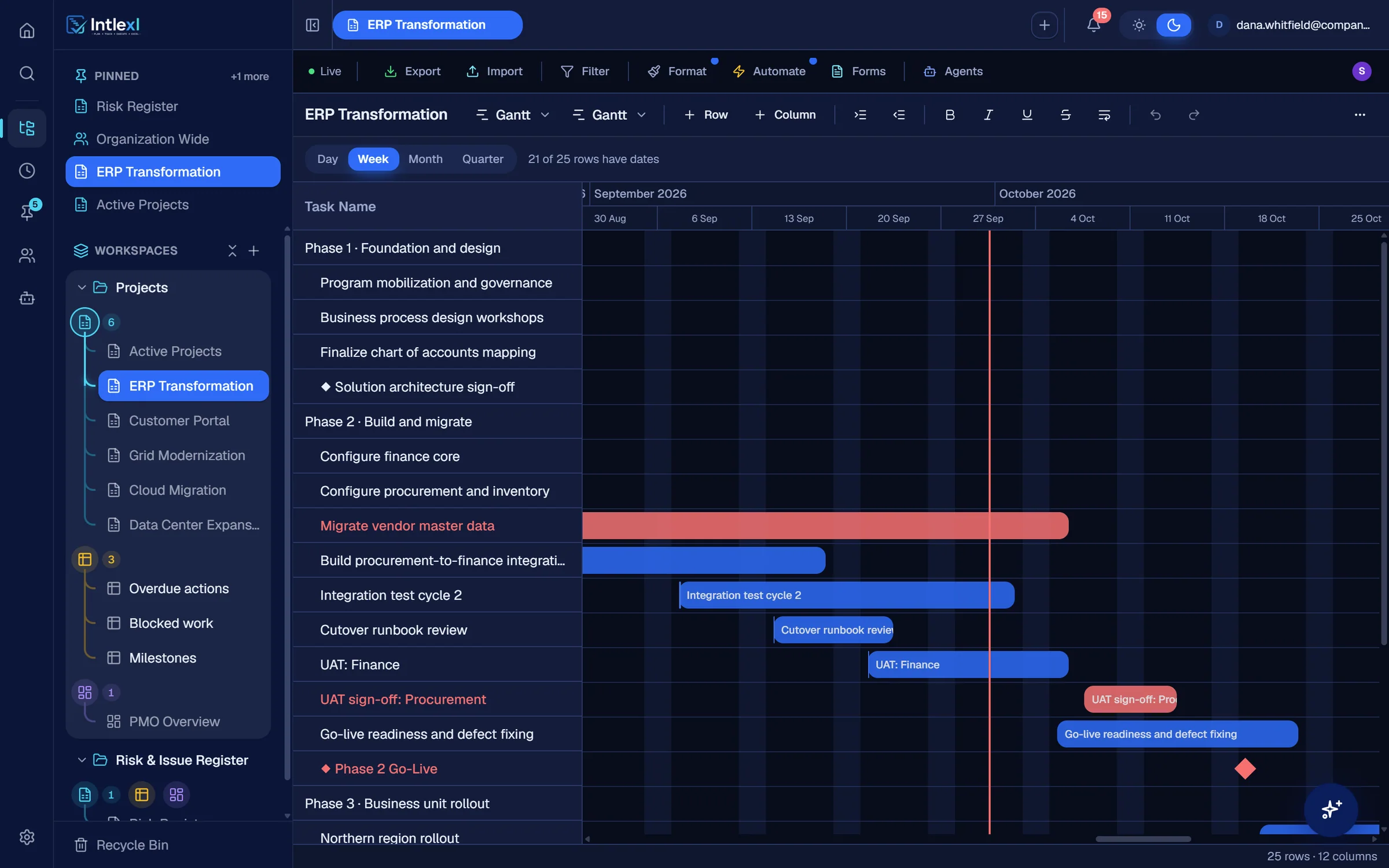Open the AI sparkle assistant button
The width and height of the screenshot is (1389, 868).
(1331, 809)
